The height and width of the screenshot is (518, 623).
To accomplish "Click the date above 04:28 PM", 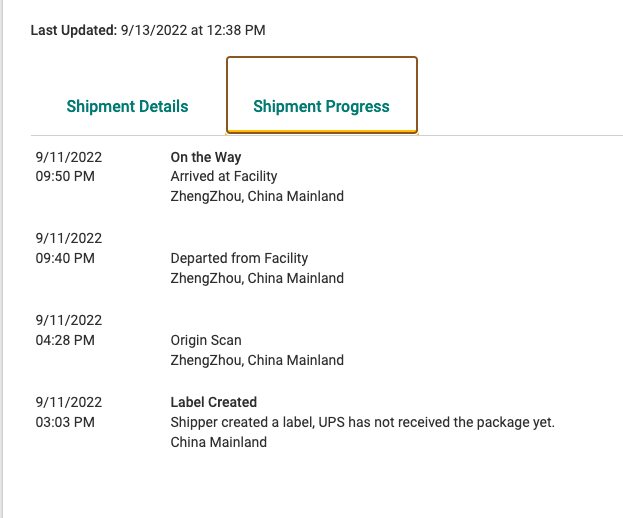I will click(69, 320).
